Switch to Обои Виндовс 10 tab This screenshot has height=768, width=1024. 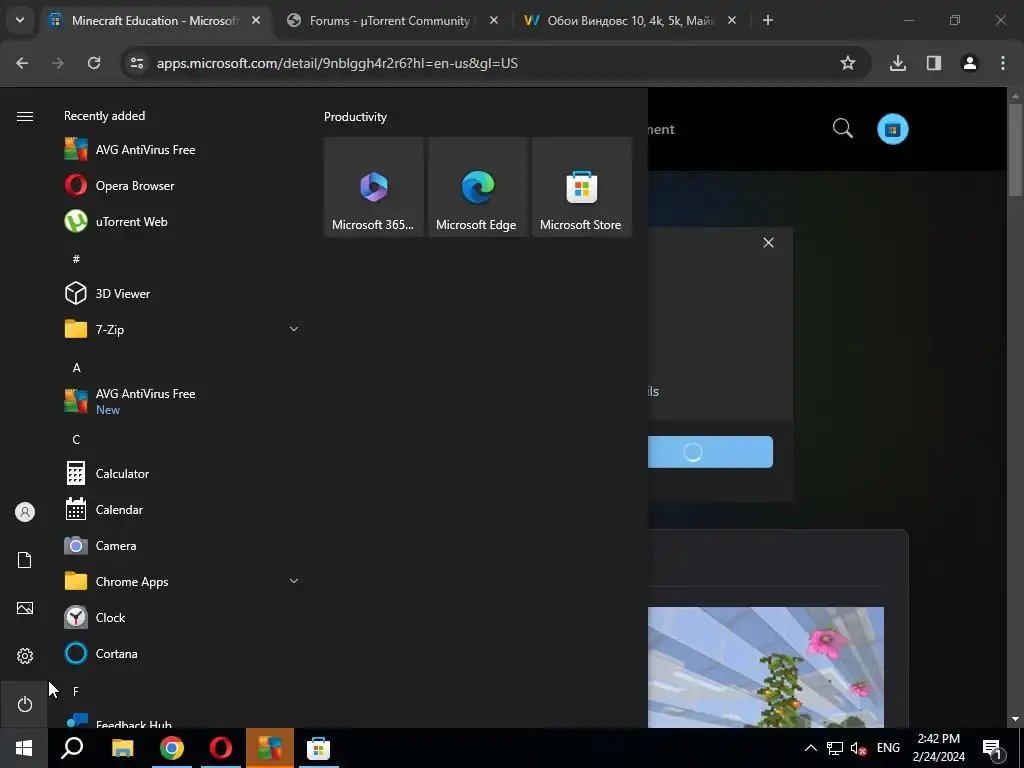coord(629,21)
